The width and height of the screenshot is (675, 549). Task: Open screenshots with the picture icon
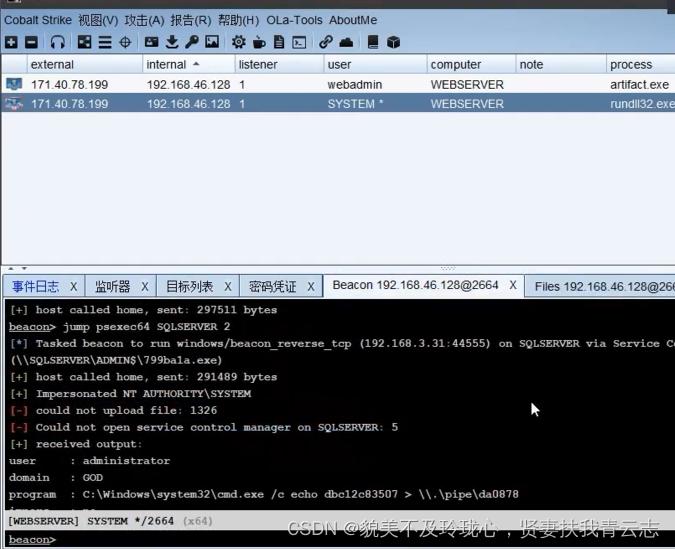click(212, 42)
